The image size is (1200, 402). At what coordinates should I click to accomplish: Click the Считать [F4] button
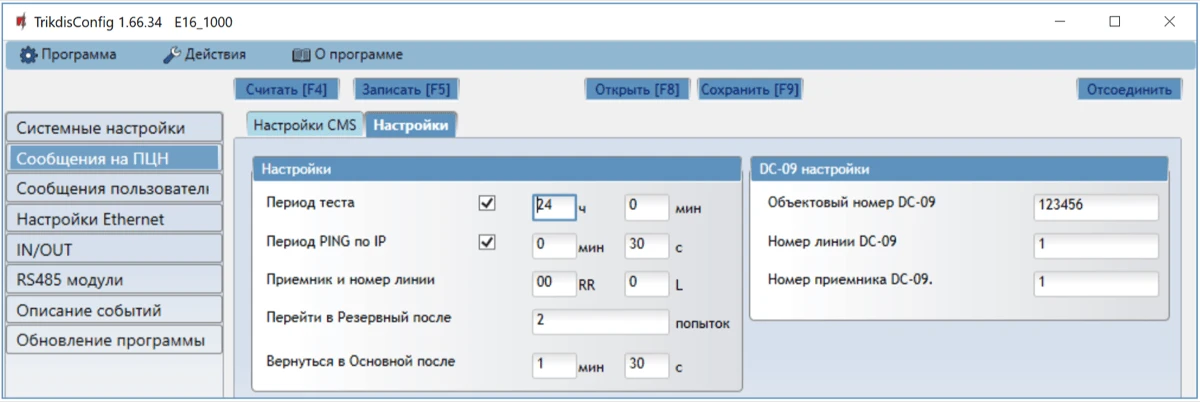point(287,89)
